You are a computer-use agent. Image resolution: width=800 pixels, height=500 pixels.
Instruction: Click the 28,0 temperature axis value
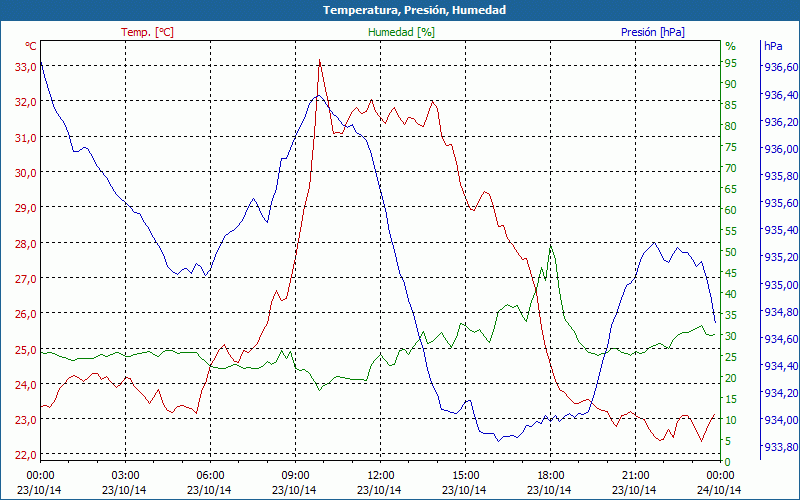[x=26, y=244]
